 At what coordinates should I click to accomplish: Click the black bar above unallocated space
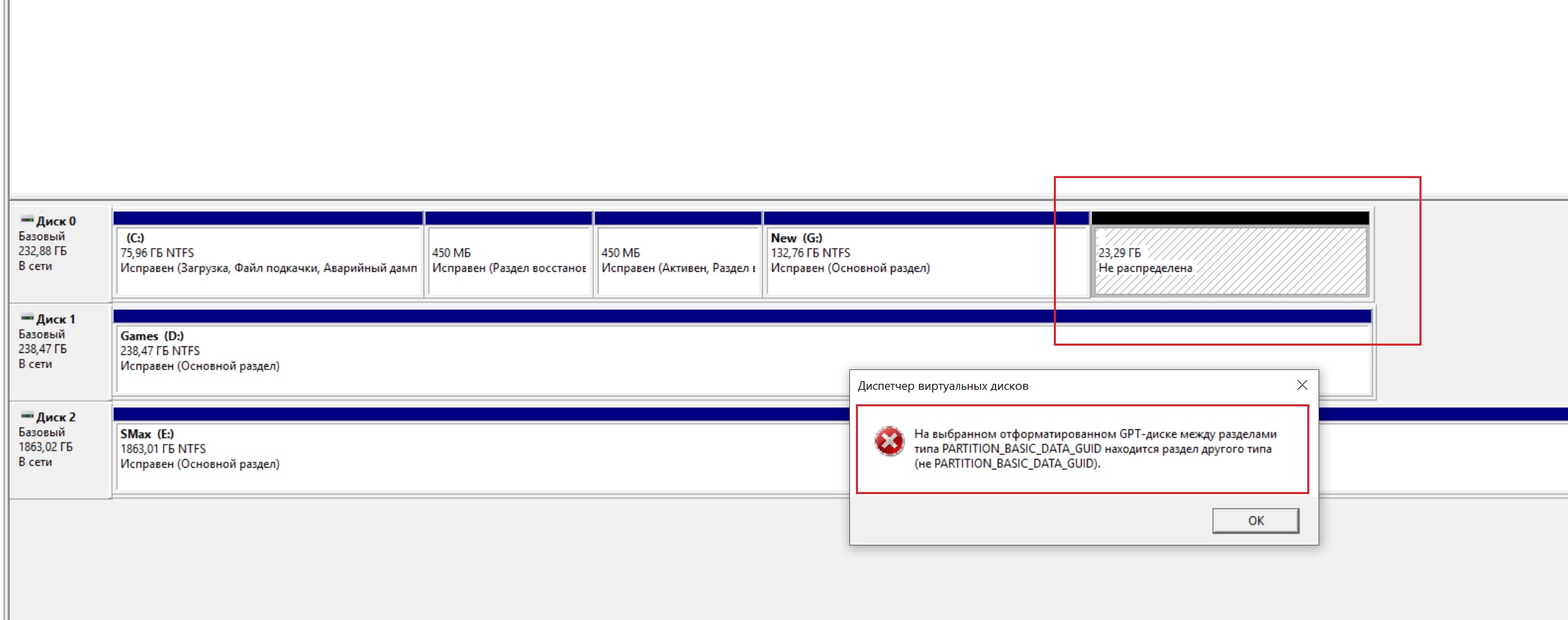(x=1229, y=218)
